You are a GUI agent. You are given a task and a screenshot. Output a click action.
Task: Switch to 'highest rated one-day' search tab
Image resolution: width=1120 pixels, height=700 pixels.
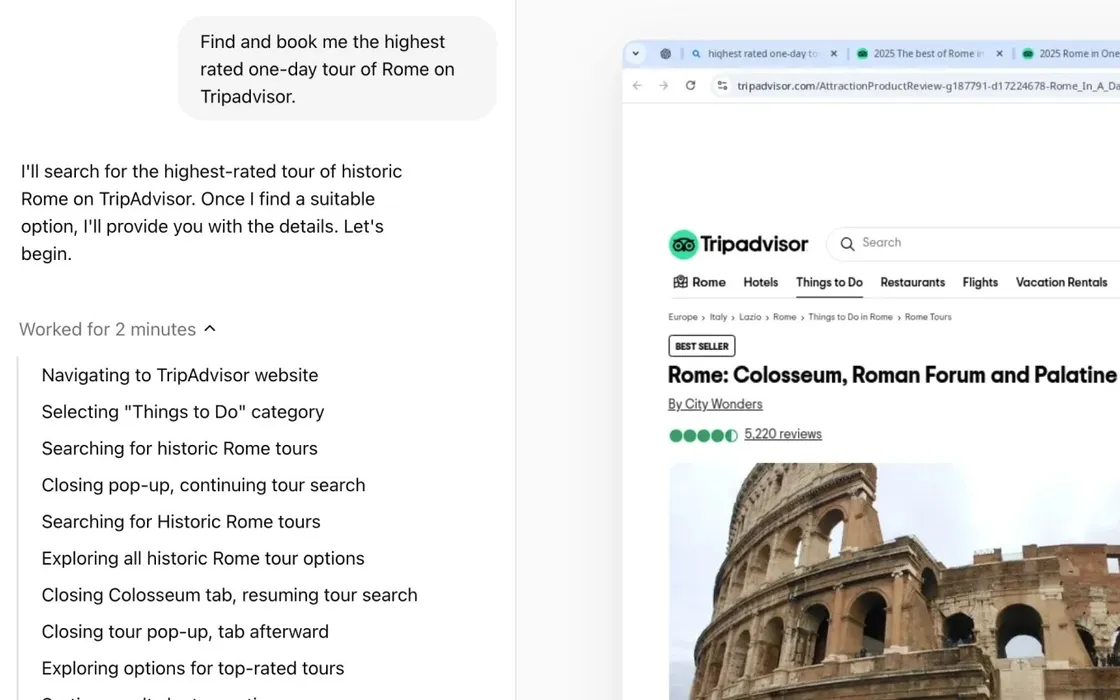[762, 54]
